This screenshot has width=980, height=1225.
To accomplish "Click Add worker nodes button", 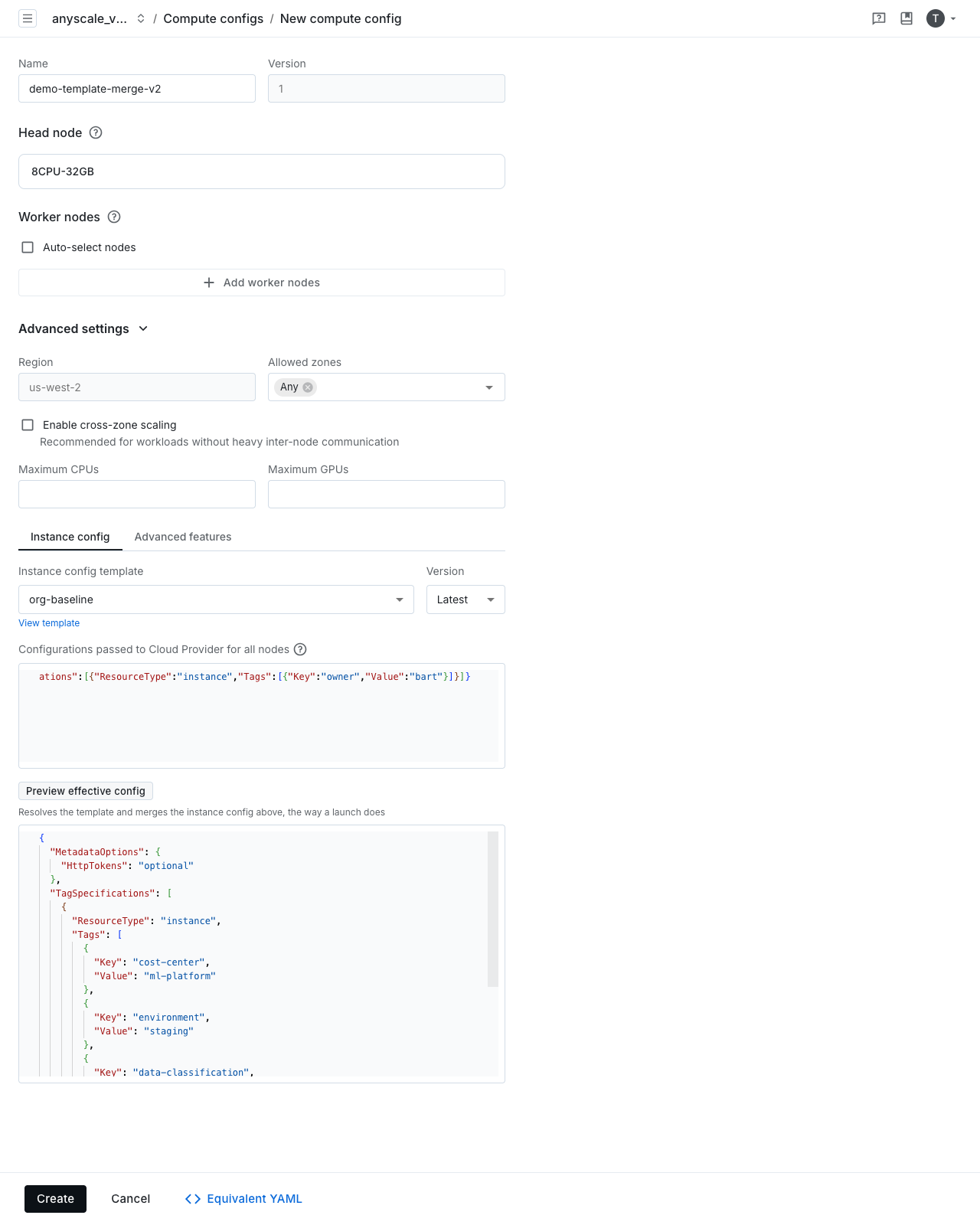I will pyautogui.click(x=262, y=283).
